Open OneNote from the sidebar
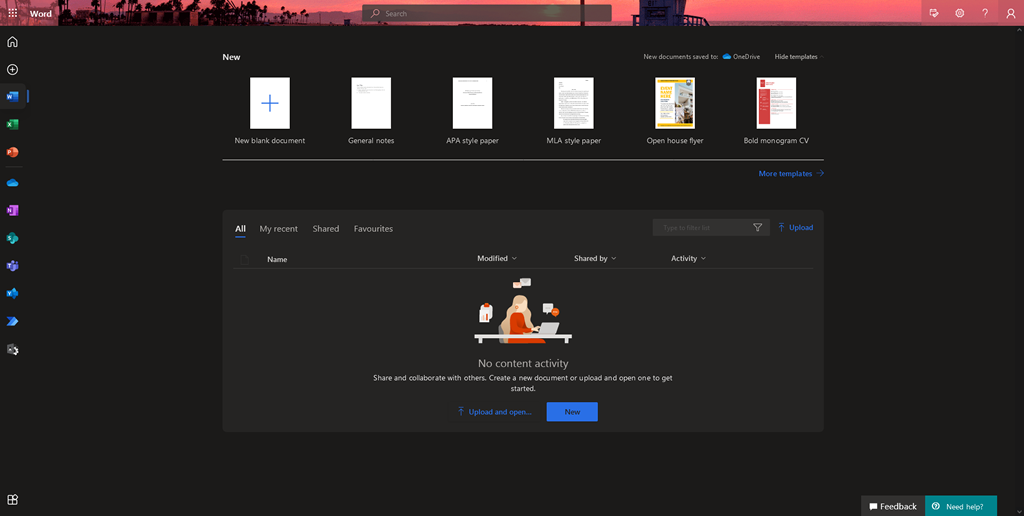This screenshot has height=516, width=1024. [13, 211]
